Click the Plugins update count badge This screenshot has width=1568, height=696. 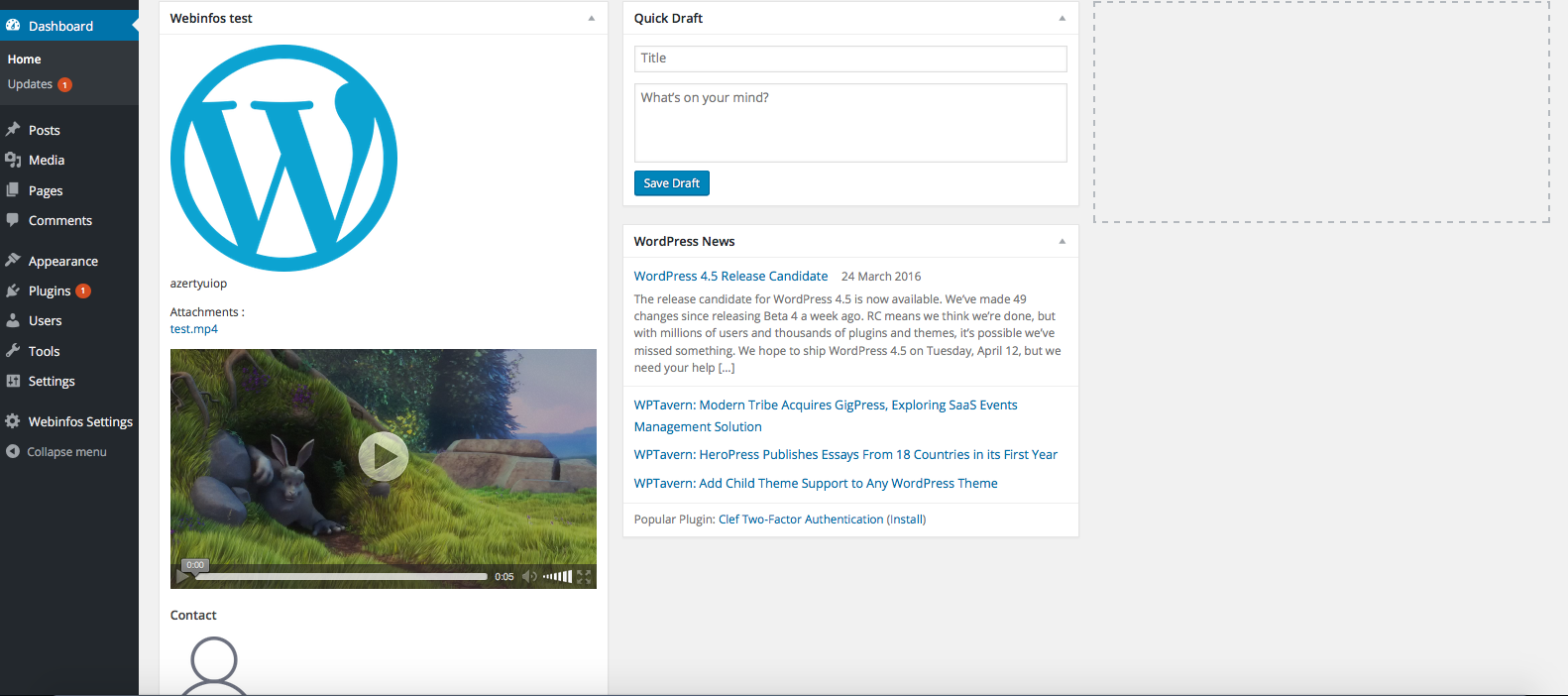point(83,290)
